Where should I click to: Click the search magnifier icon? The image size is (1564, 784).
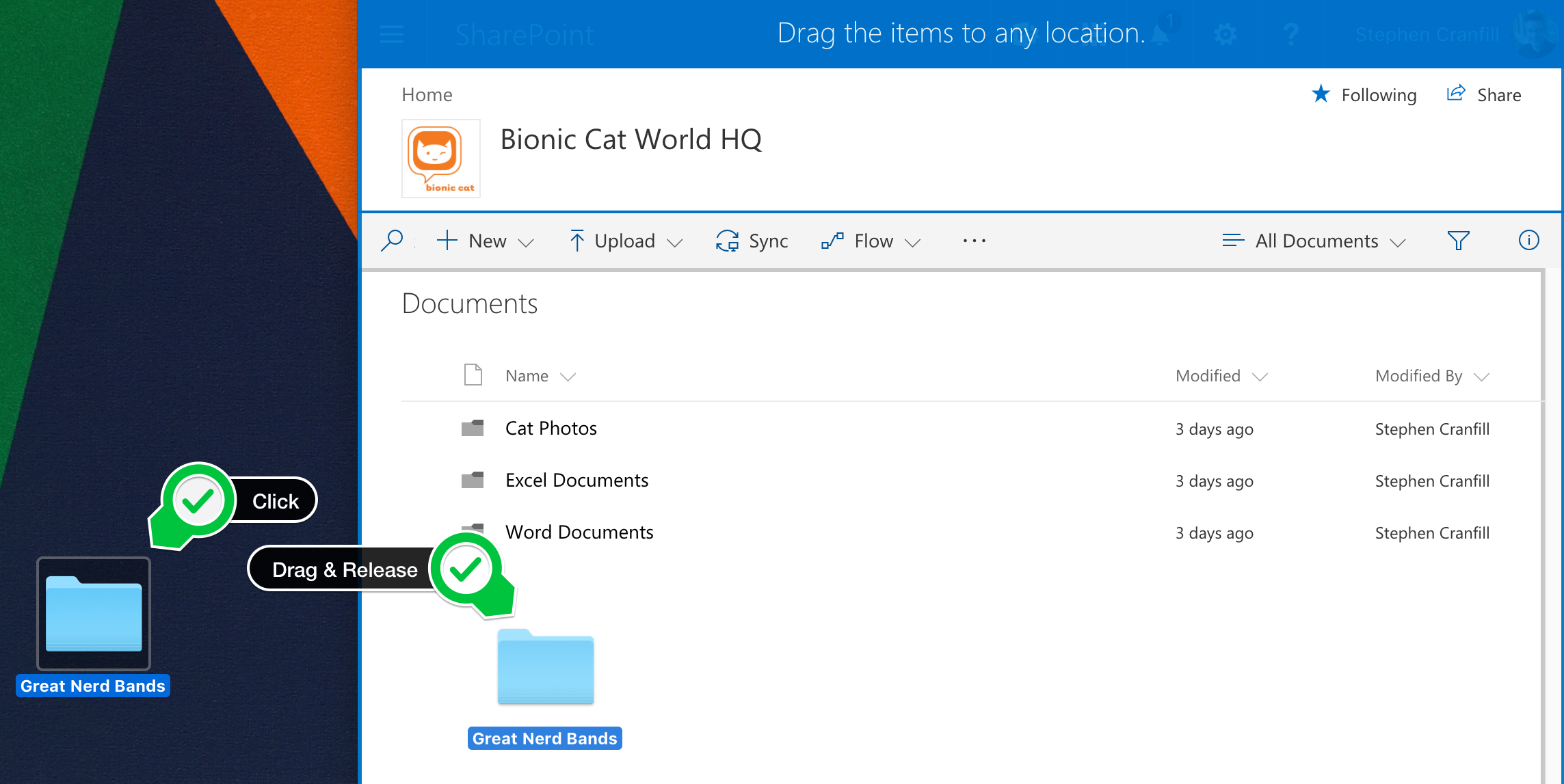coord(392,241)
